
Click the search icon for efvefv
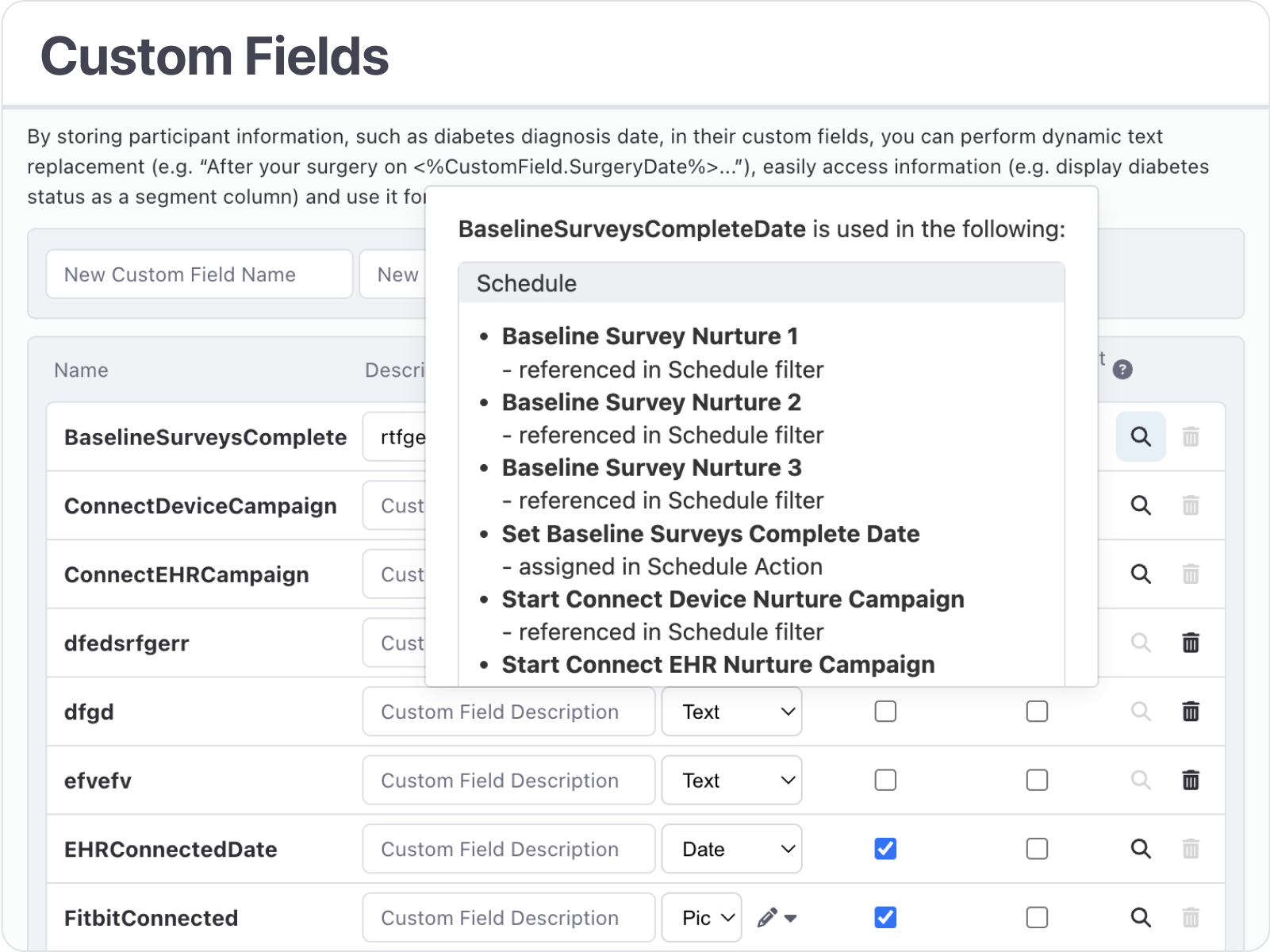1141,780
